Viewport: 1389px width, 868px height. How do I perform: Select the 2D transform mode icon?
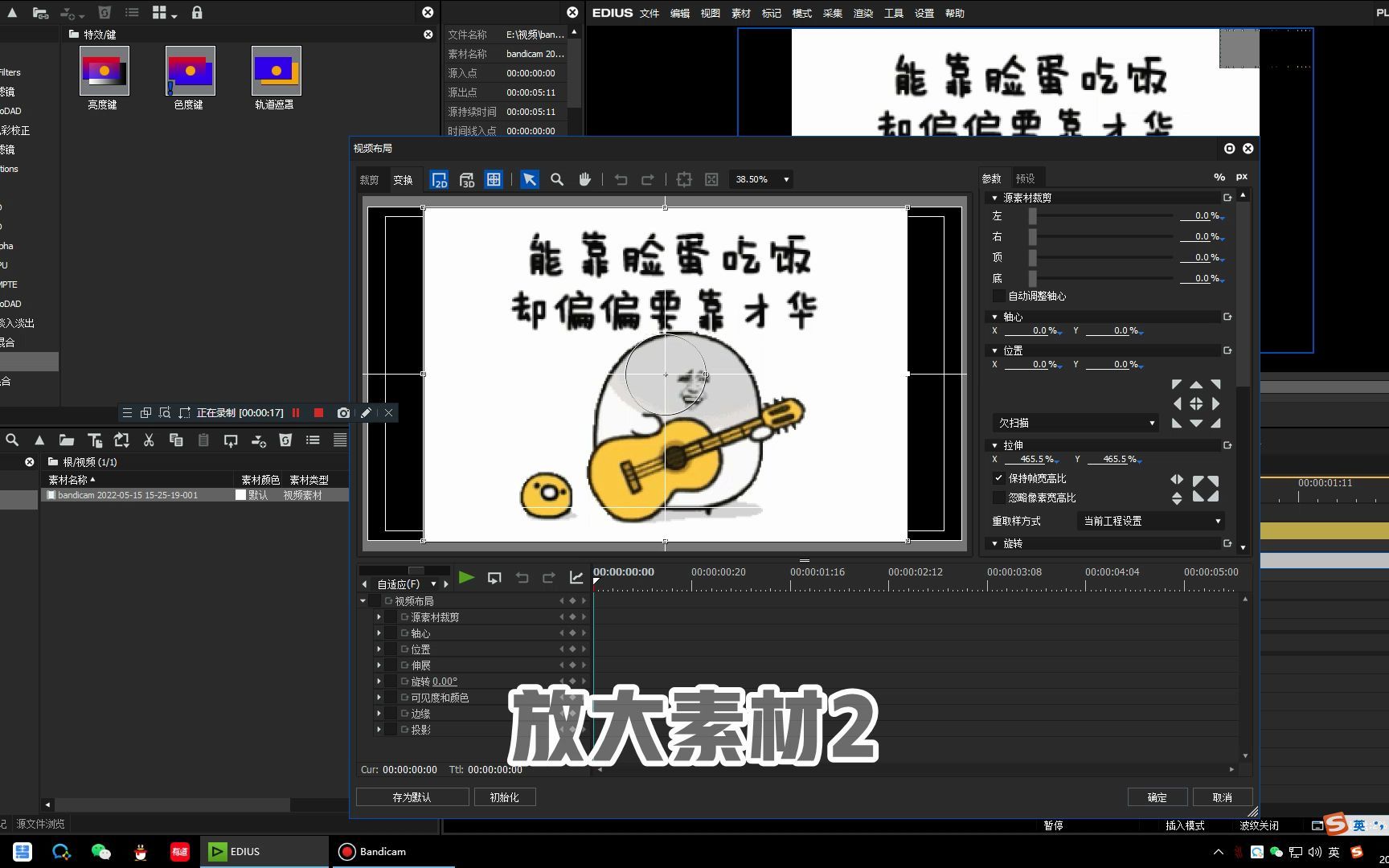tap(440, 179)
